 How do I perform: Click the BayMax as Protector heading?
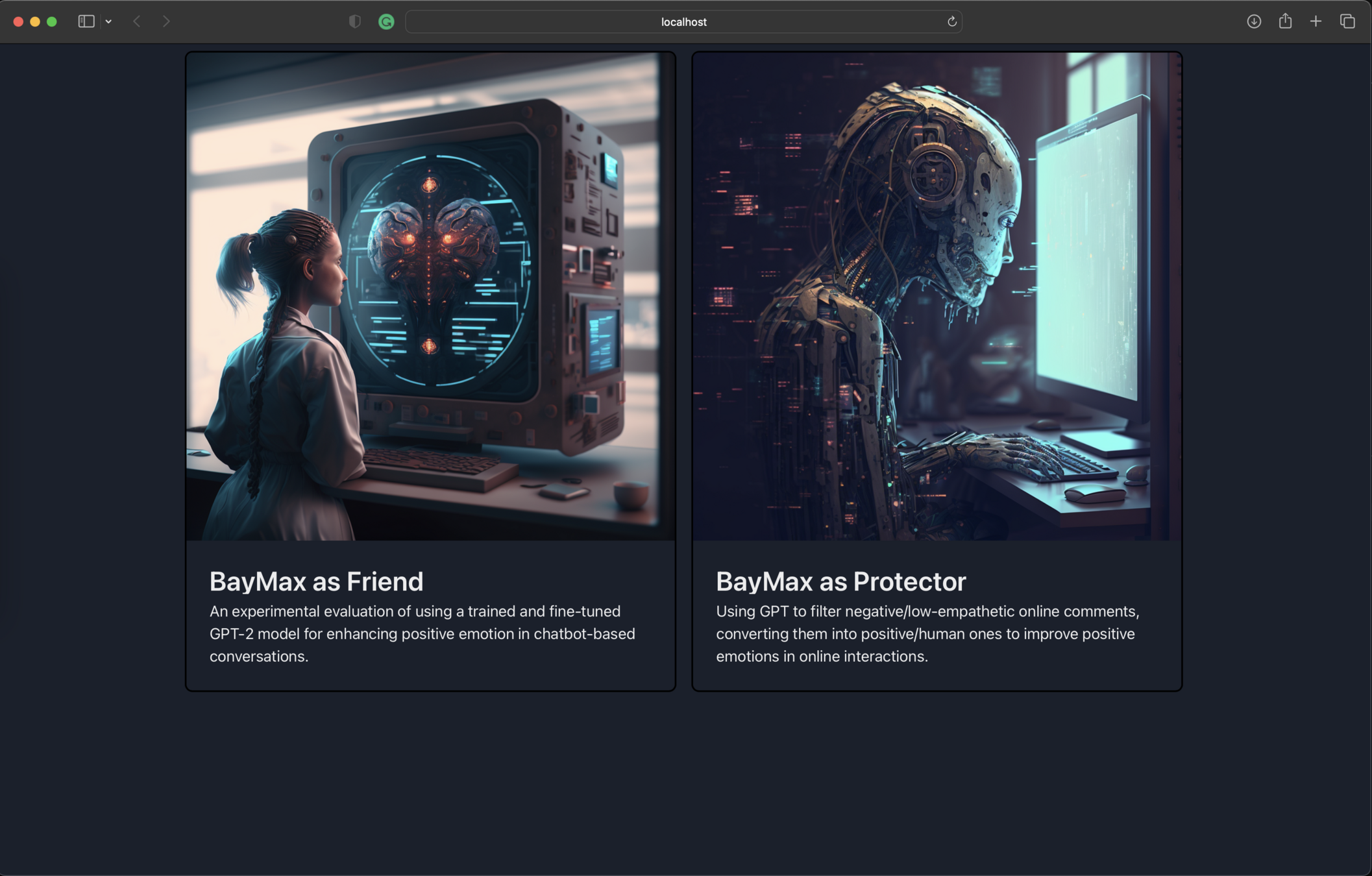[840, 581]
